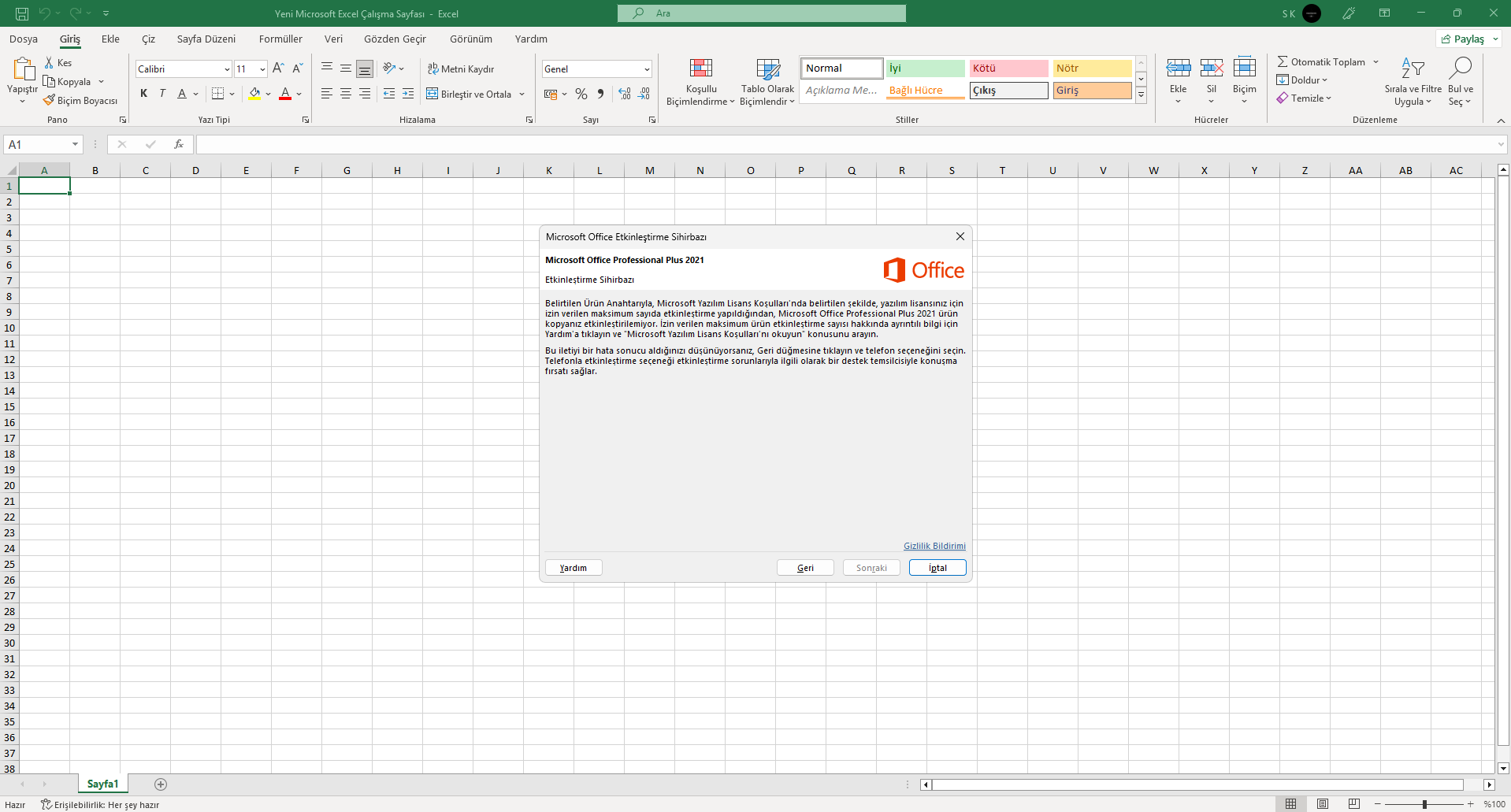Click the font color A icon
The height and width of the screenshot is (812, 1511).
[285, 94]
